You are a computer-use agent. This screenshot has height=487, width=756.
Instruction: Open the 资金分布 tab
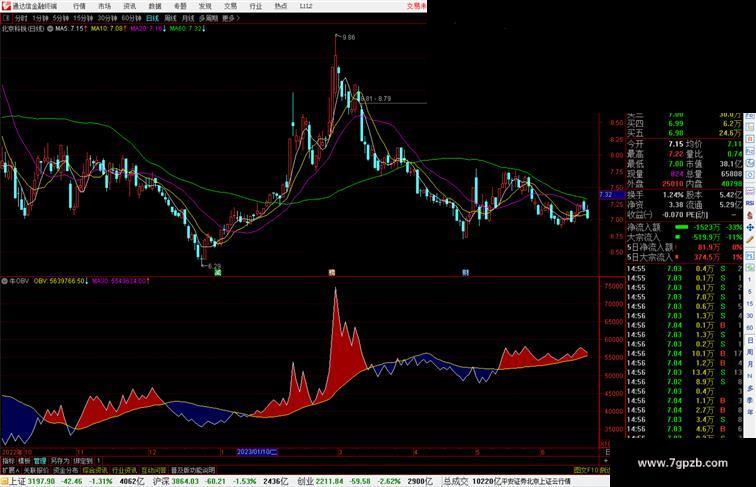[x=66, y=470]
